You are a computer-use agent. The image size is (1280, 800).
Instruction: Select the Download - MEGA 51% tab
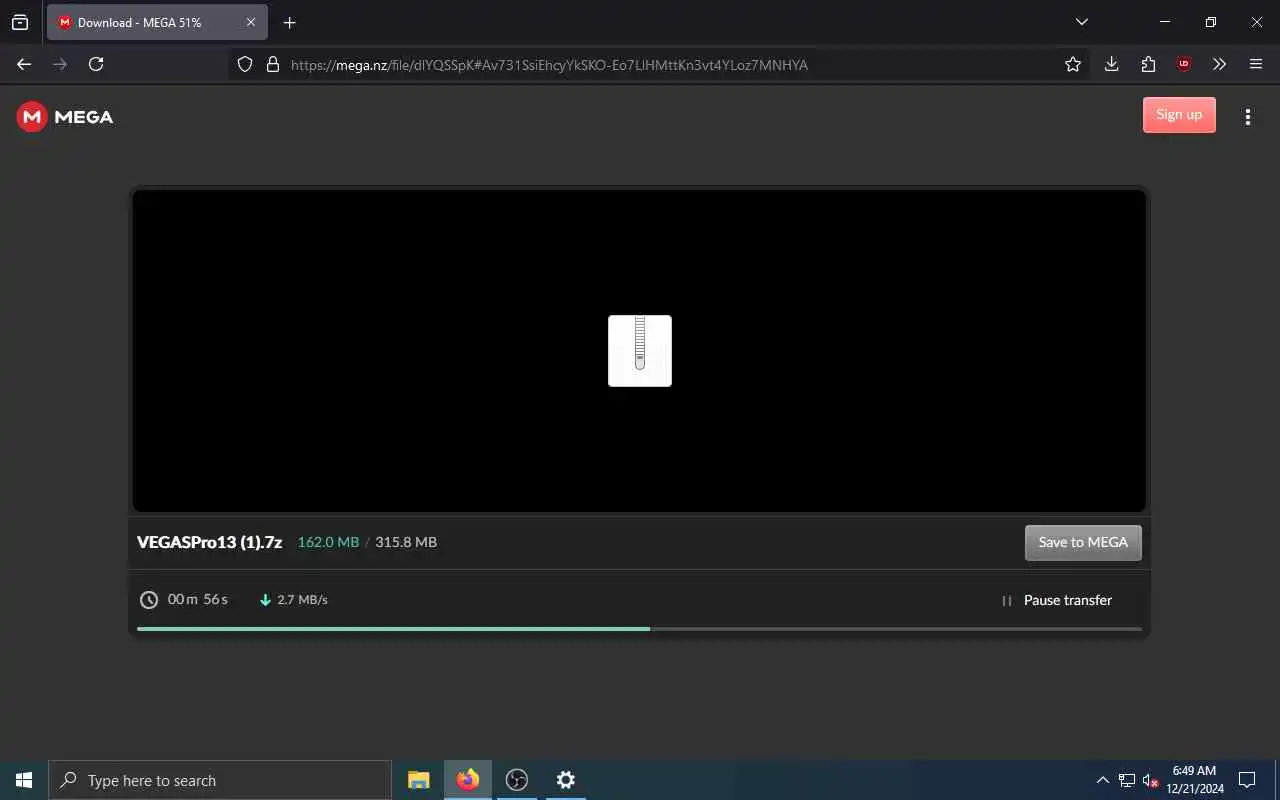(x=157, y=22)
